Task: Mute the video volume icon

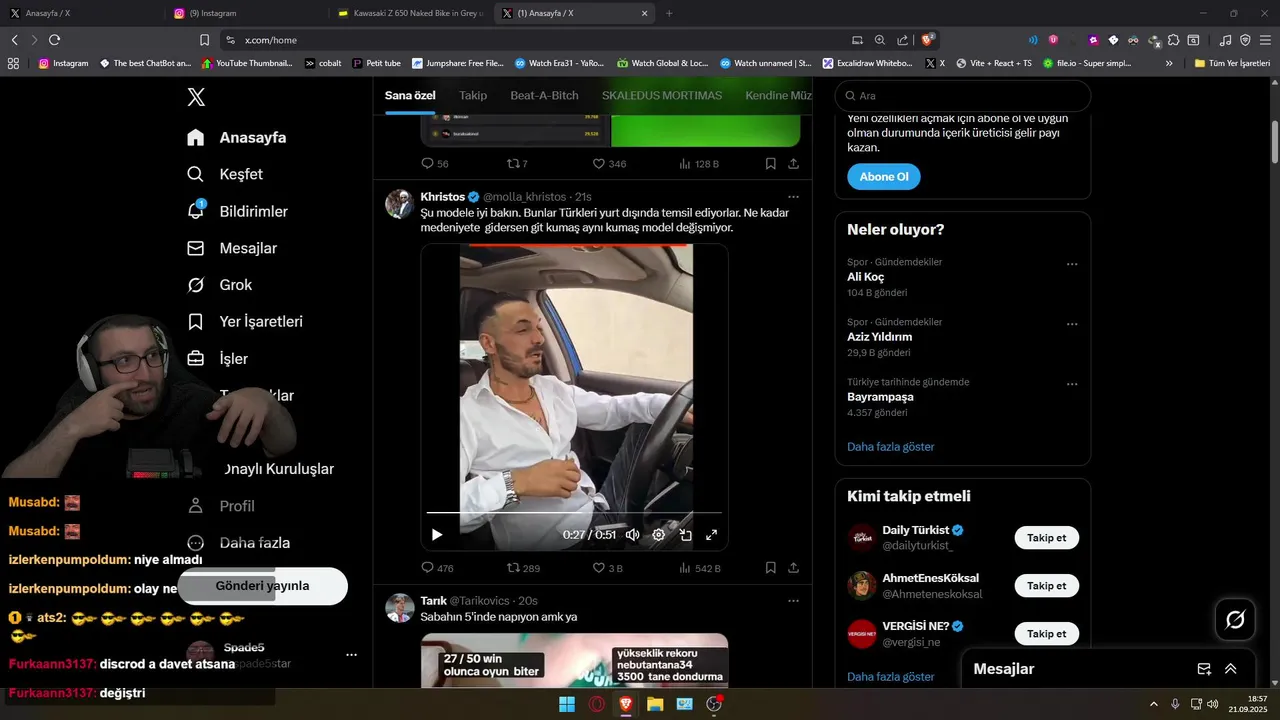Action: point(633,535)
